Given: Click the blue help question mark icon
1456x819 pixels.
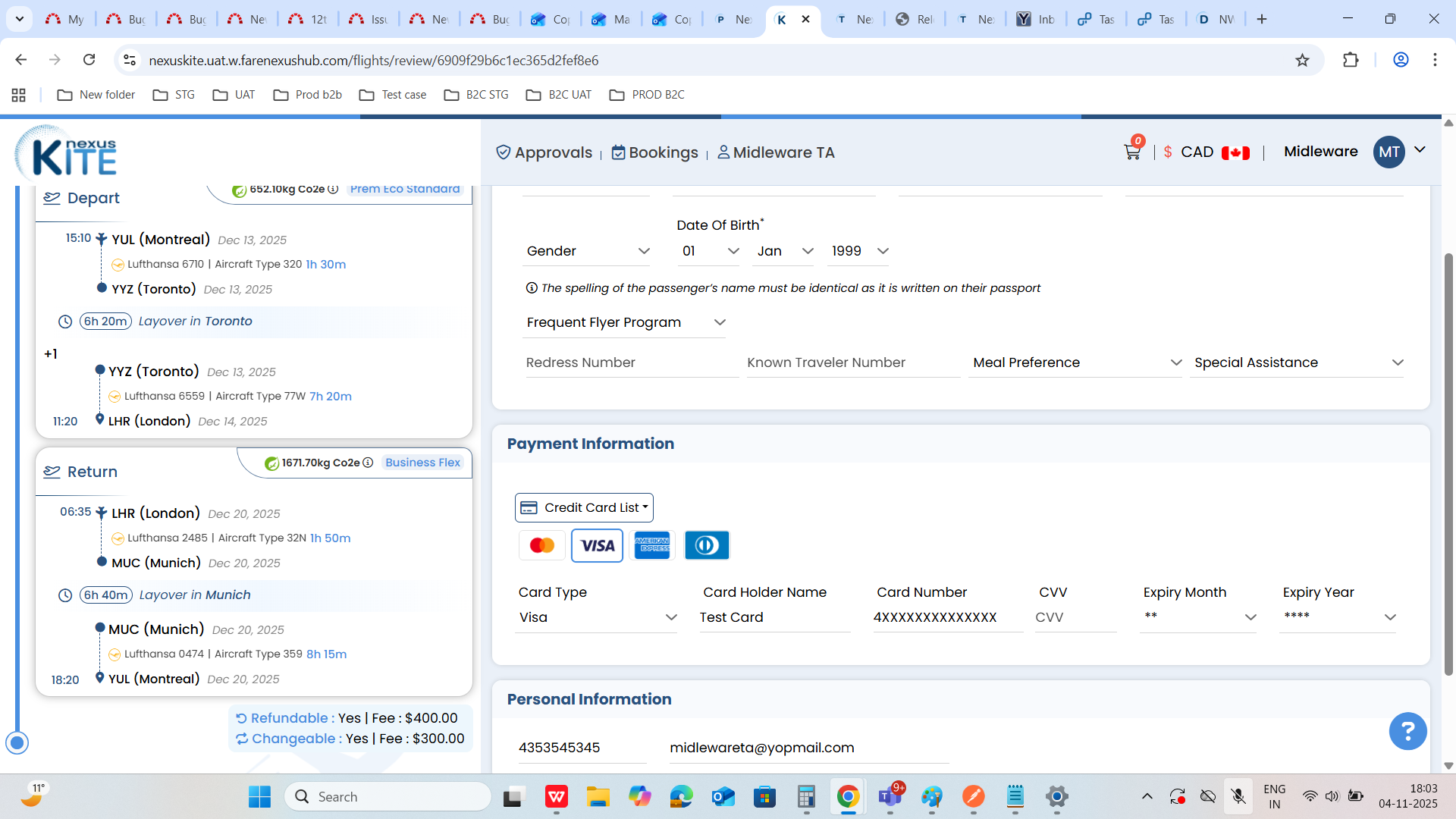Looking at the screenshot, I should [1407, 731].
